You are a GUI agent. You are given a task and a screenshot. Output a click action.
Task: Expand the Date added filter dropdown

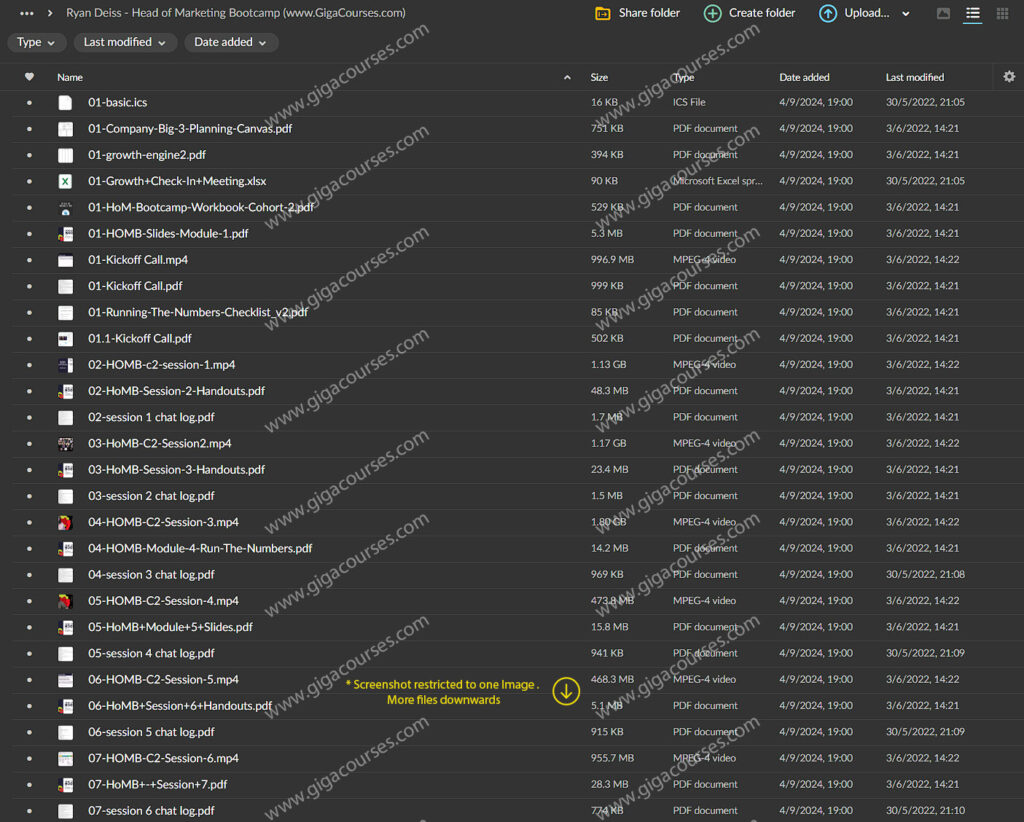click(231, 42)
